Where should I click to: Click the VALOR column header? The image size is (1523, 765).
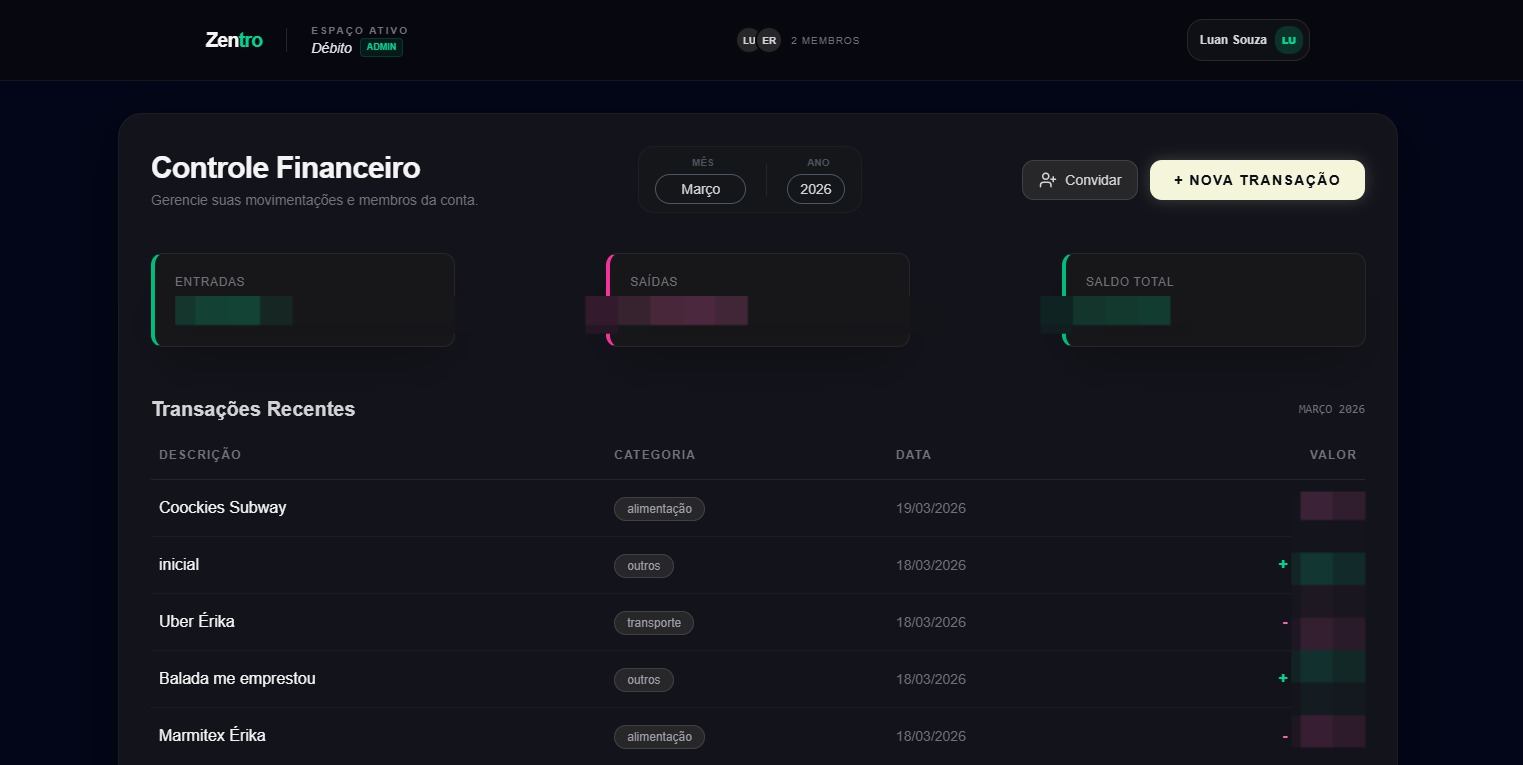pyautogui.click(x=1333, y=454)
